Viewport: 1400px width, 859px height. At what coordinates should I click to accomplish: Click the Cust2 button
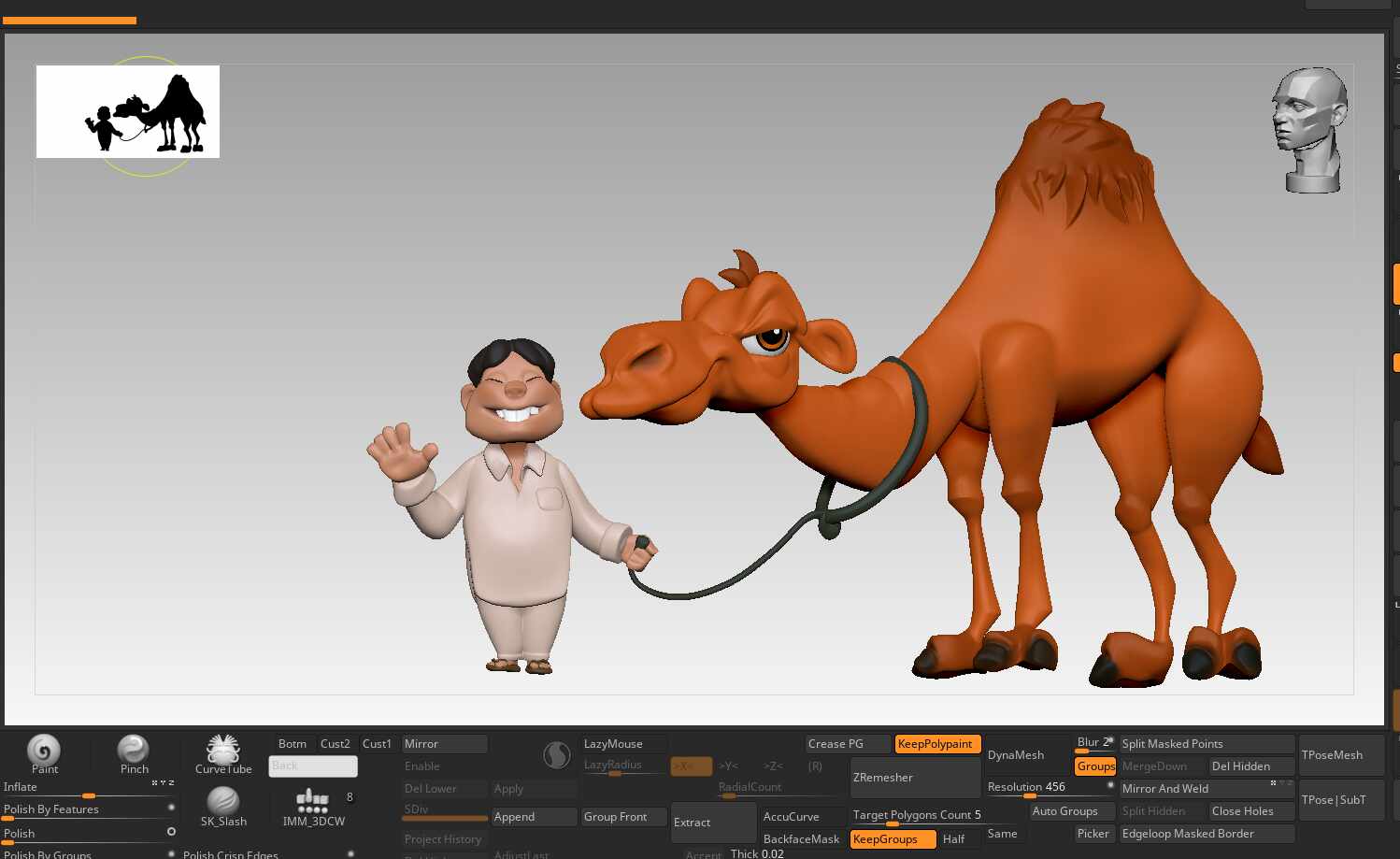(x=336, y=744)
